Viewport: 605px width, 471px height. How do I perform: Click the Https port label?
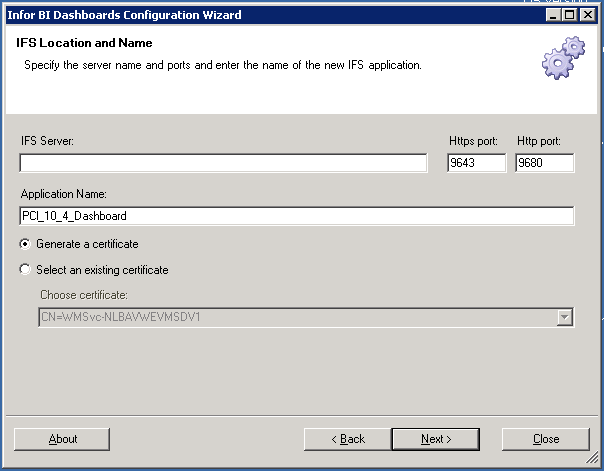[x=473, y=141]
